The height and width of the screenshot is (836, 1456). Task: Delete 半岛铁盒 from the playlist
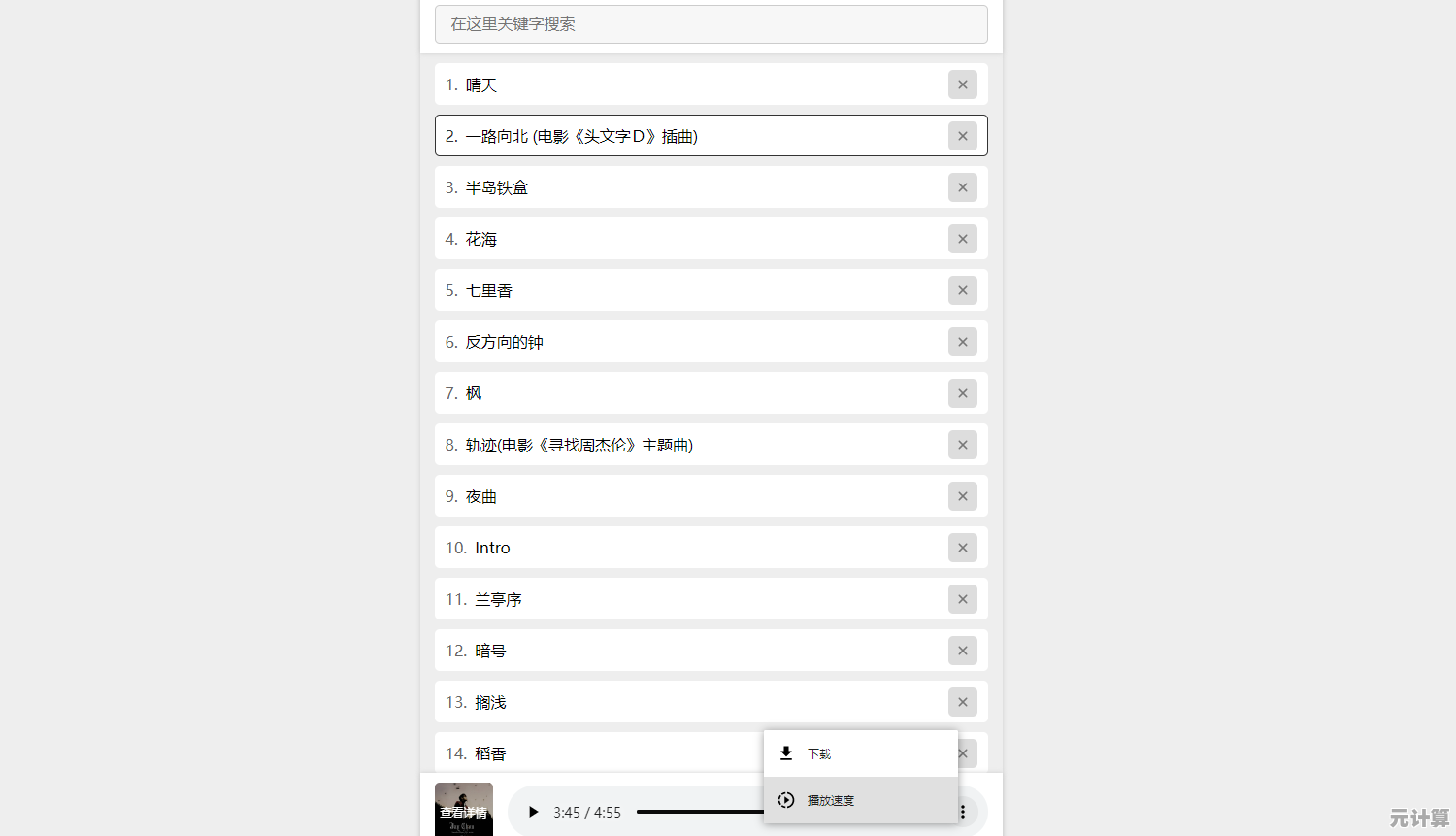click(x=962, y=187)
